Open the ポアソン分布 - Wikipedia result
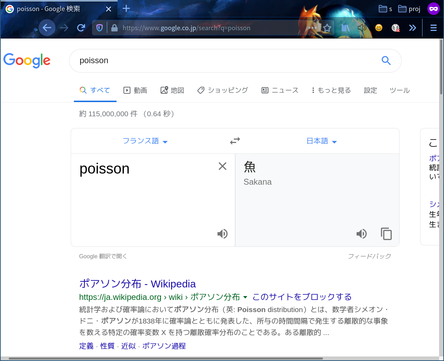 pos(137,284)
